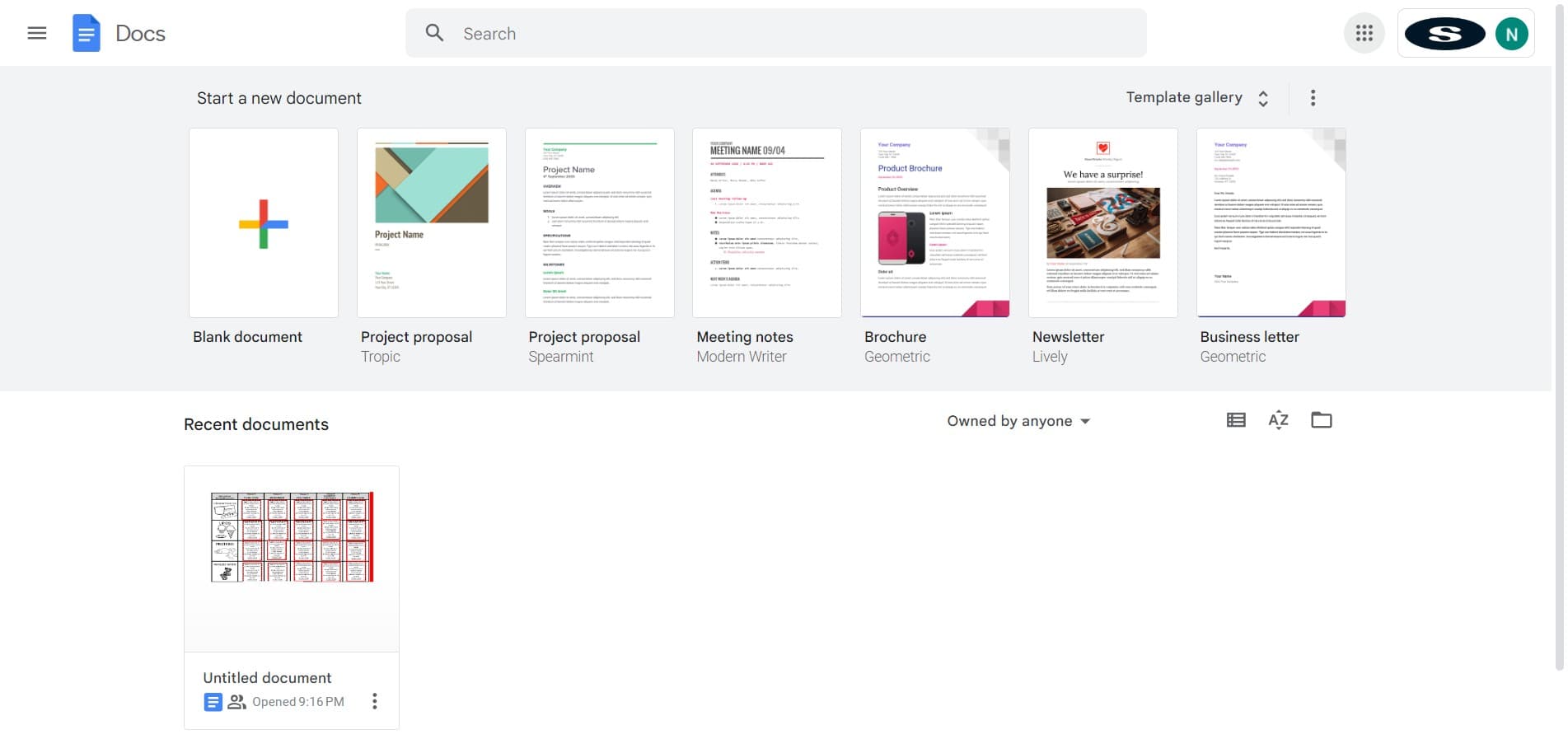This screenshot has height=739, width=1568.
Task: Open AZ sort options
Action: (x=1278, y=420)
